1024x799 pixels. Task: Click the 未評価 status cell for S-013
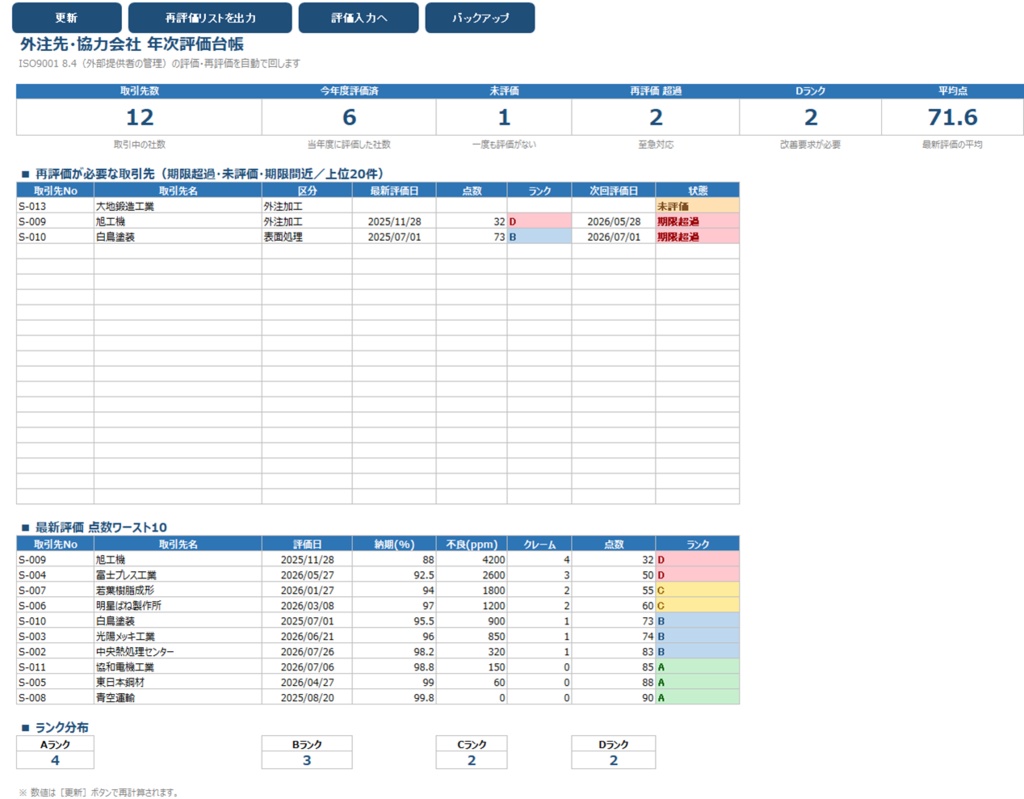[697, 206]
